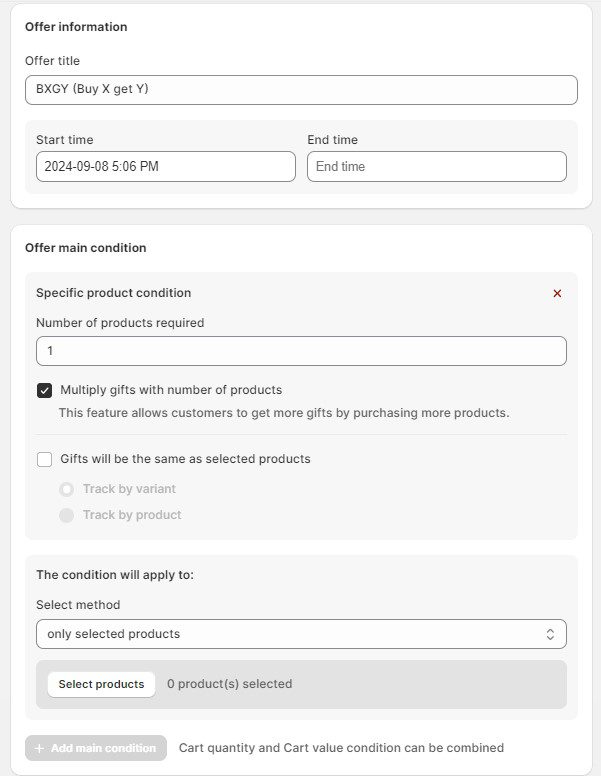Image resolution: width=601 pixels, height=776 pixels.
Task: Choose the Track by variant radio button
Action: click(67, 489)
